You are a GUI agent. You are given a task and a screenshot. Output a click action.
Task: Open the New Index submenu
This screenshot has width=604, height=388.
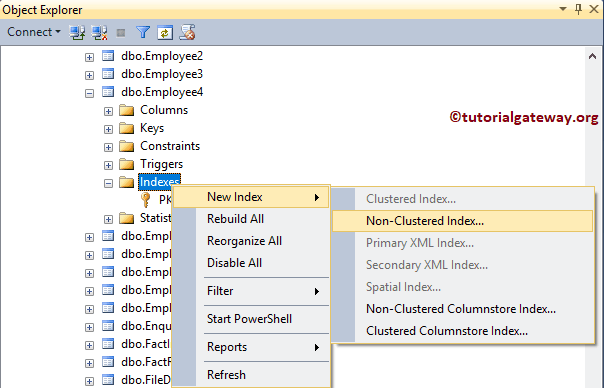click(x=251, y=197)
